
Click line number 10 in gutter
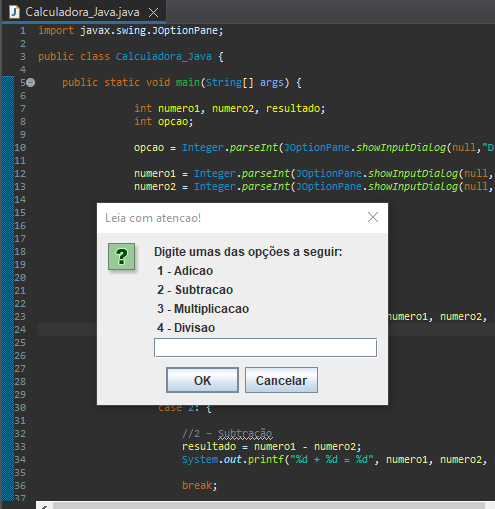click(x=20, y=148)
